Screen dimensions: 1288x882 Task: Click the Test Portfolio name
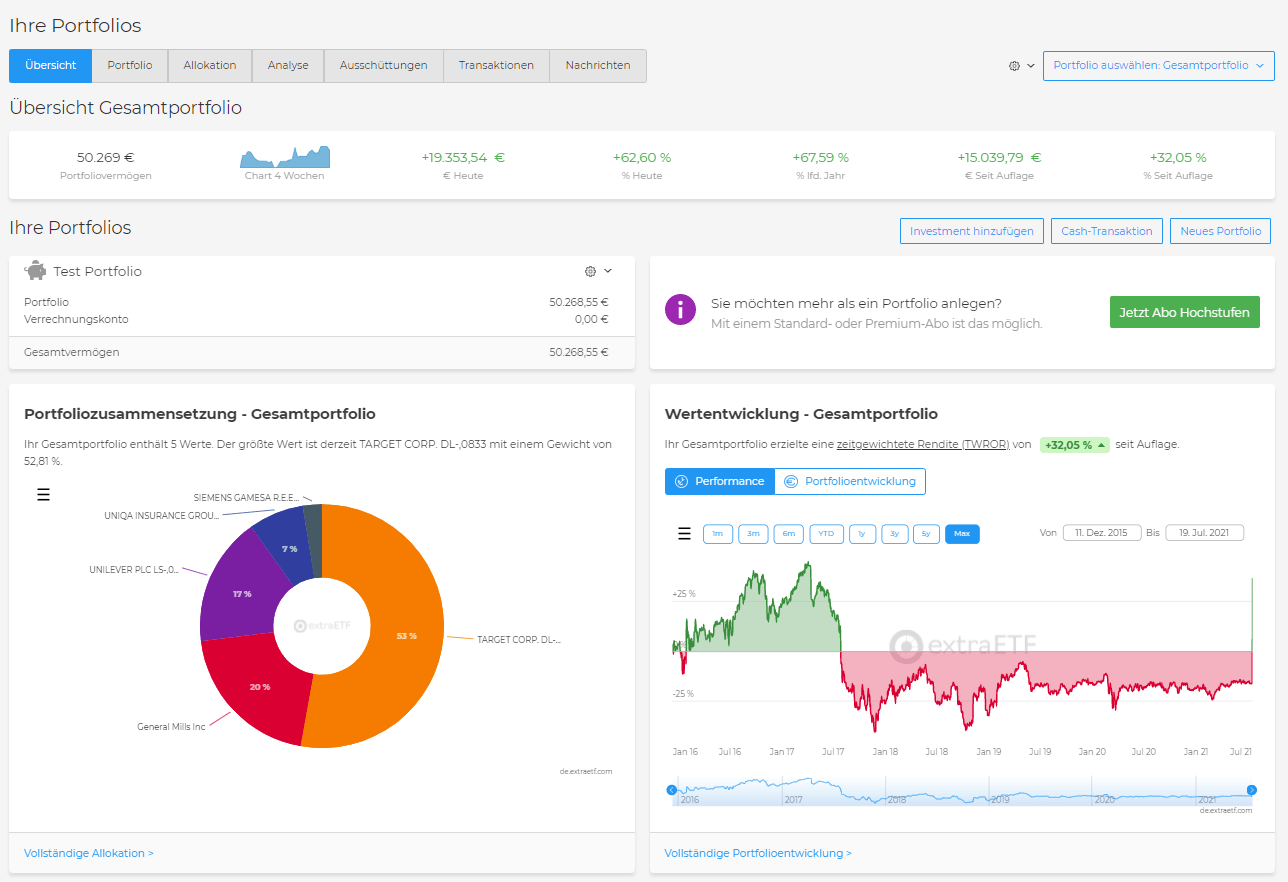click(97, 271)
